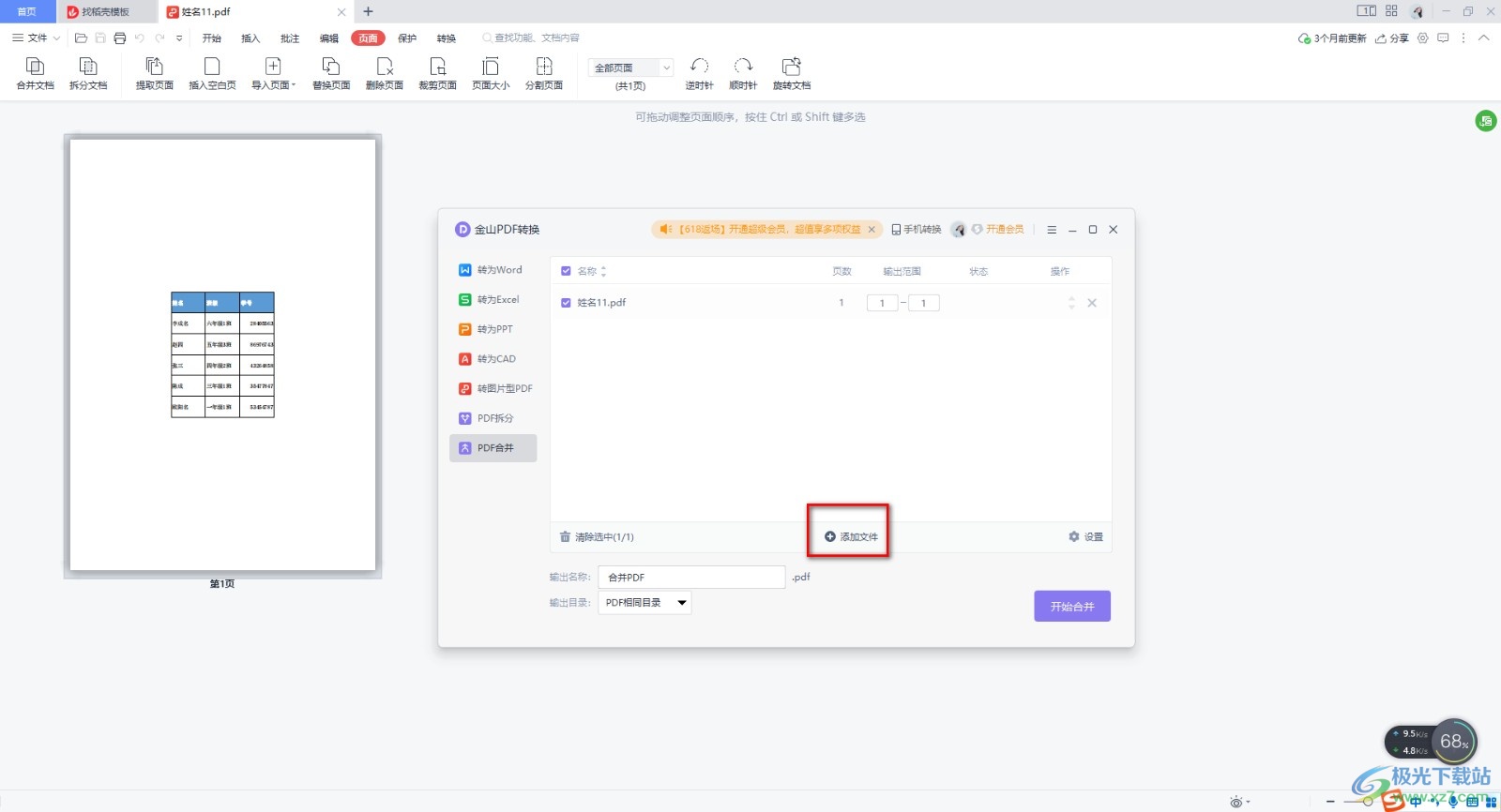Click the open folder icon in quick toolbar
Image resolution: width=1501 pixels, height=812 pixels.
[81, 38]
